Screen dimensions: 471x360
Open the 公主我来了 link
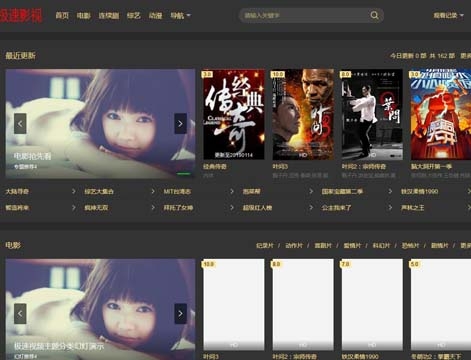click(x=336, y=208)
